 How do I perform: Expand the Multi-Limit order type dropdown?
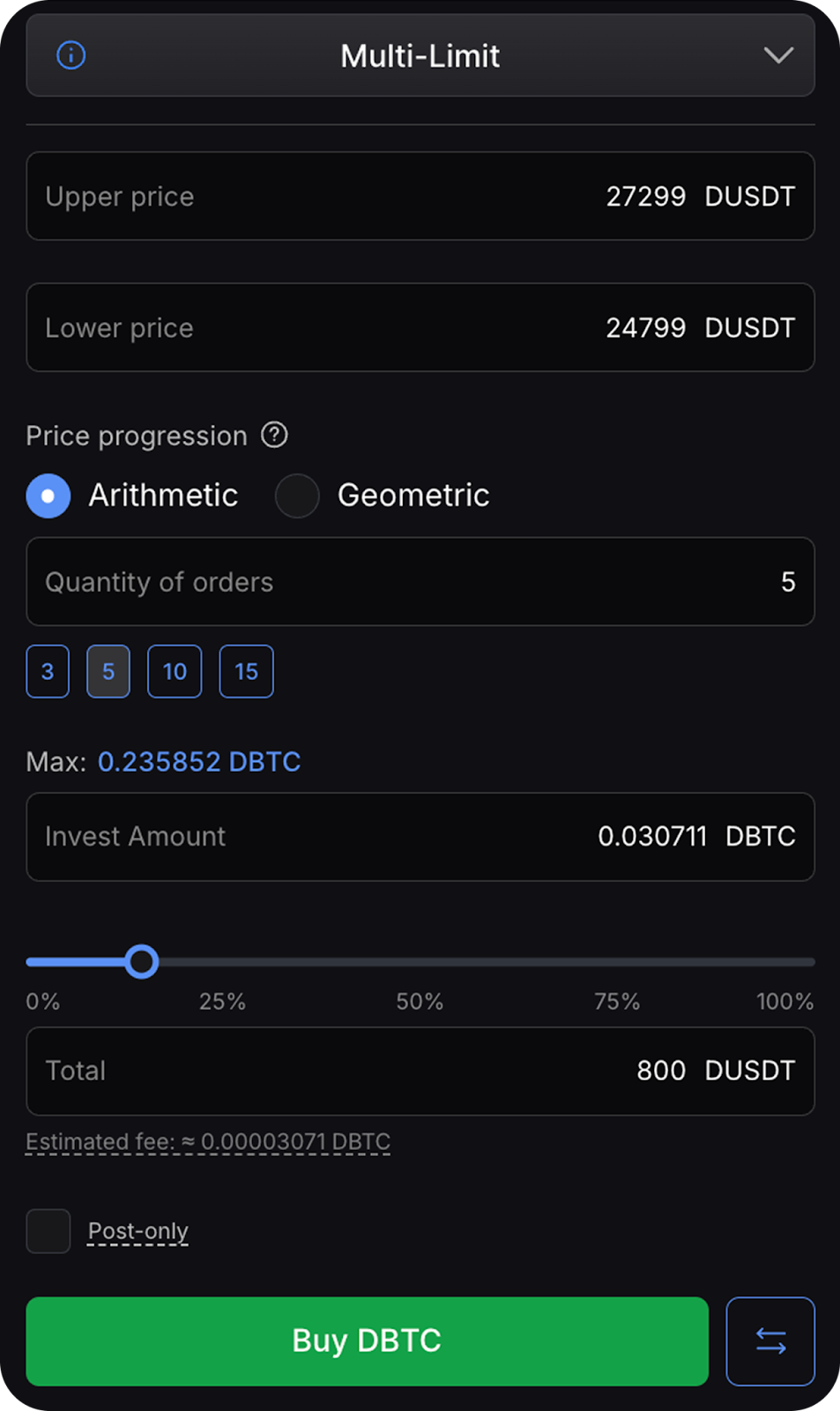pos(777,56)
